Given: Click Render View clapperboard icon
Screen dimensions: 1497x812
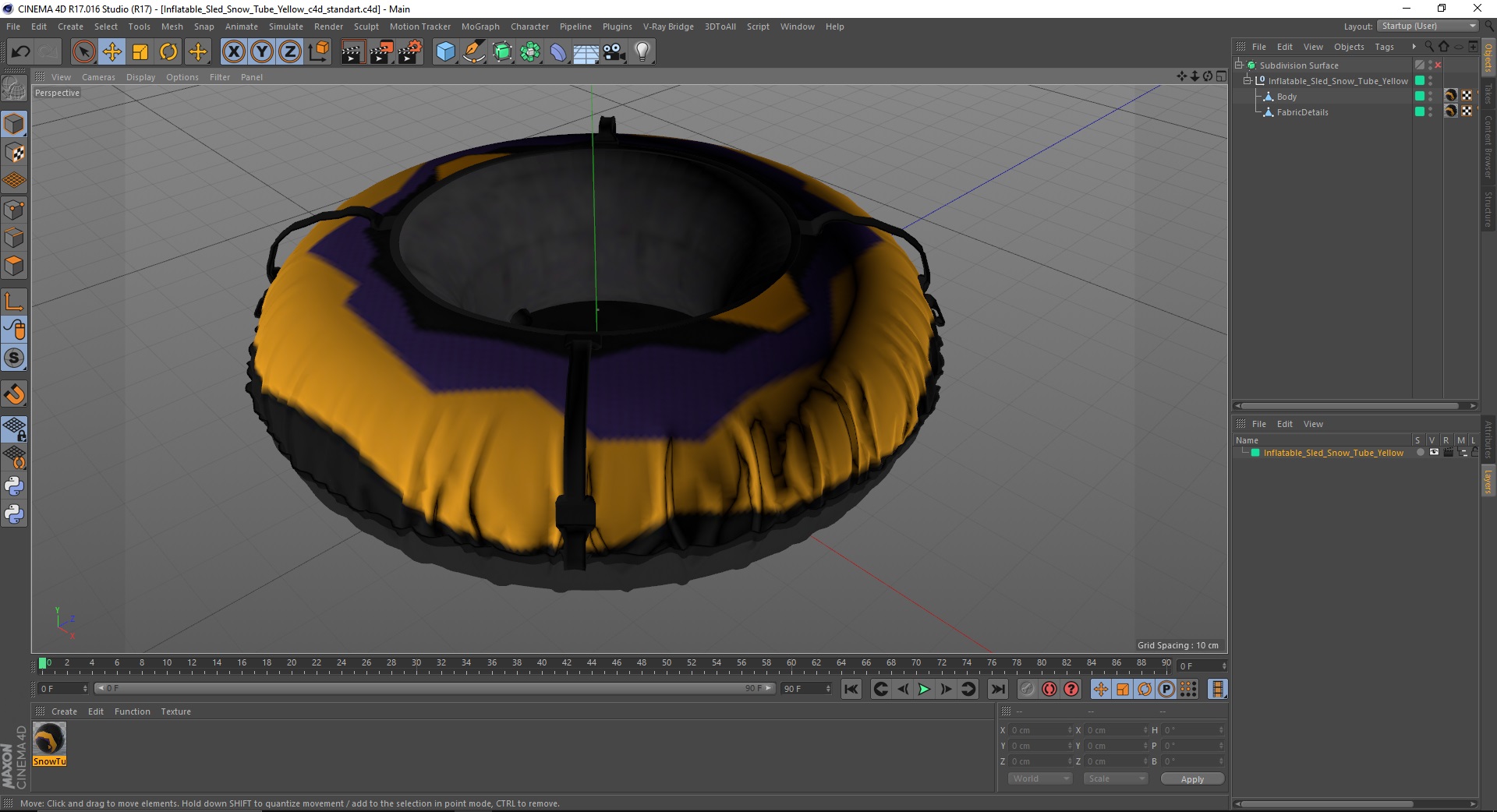Looking at the screenshot, I should click(x=352, y=52).
